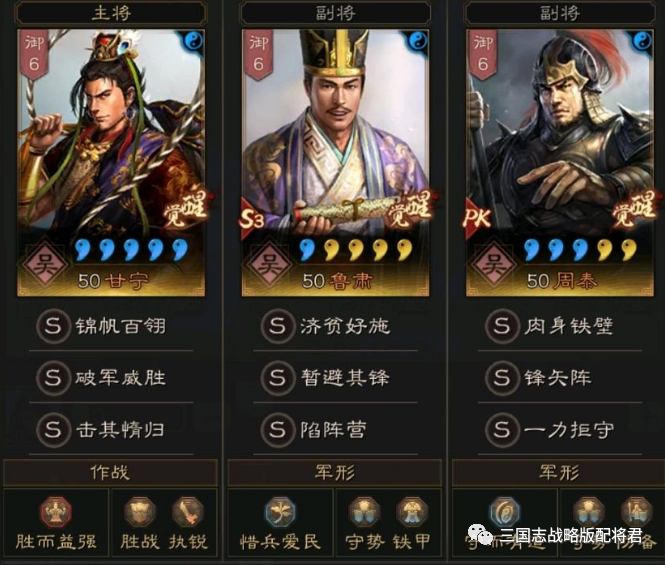Tap the S3 badge on 鲁肃 card
Screen dimensions: 665x565
(251, 219)
